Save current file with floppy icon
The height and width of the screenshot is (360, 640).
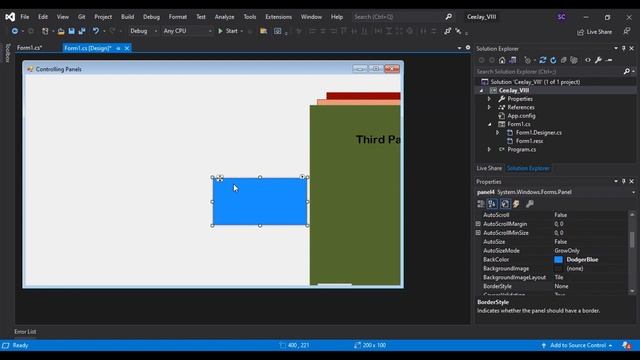71,31
